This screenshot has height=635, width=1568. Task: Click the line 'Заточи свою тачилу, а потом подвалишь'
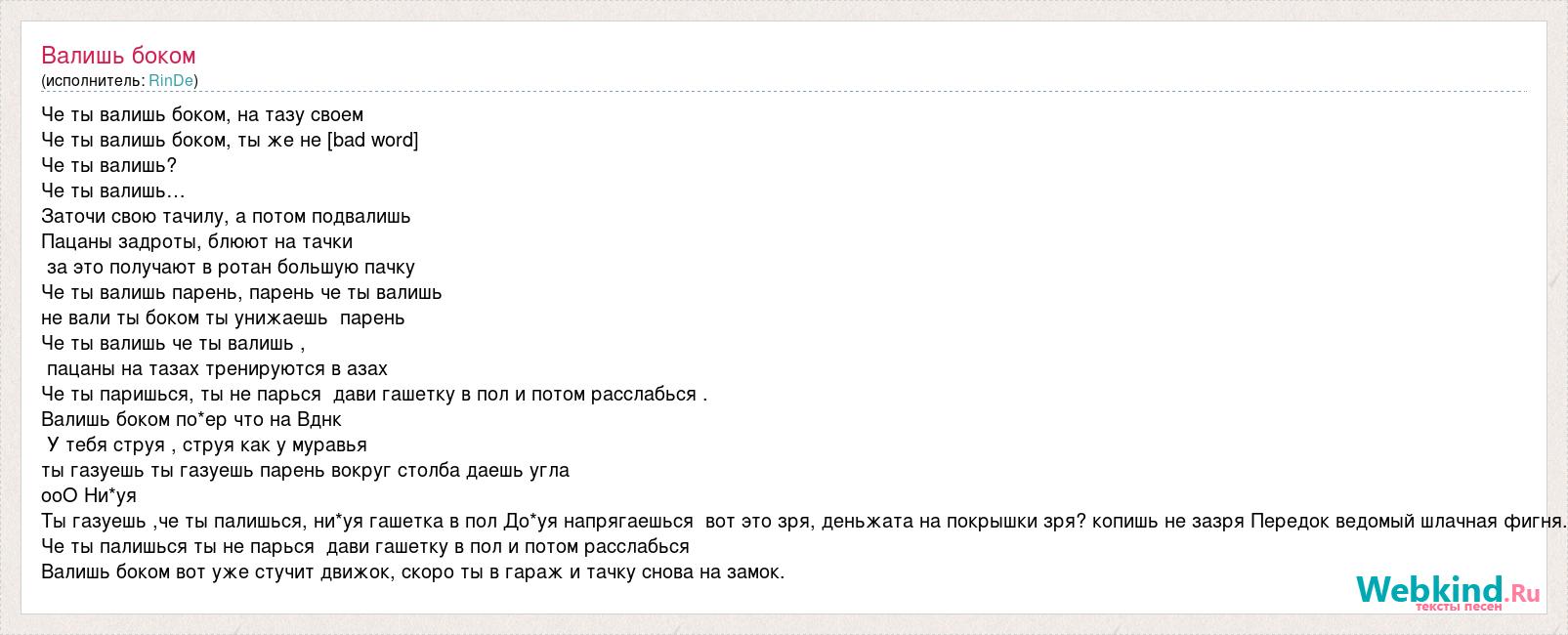226,216
